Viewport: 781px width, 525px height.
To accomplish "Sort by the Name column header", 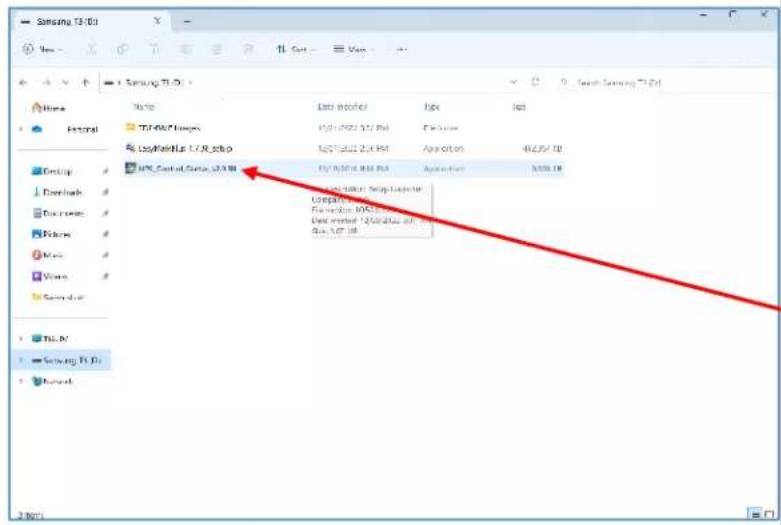I will point(144,107).
